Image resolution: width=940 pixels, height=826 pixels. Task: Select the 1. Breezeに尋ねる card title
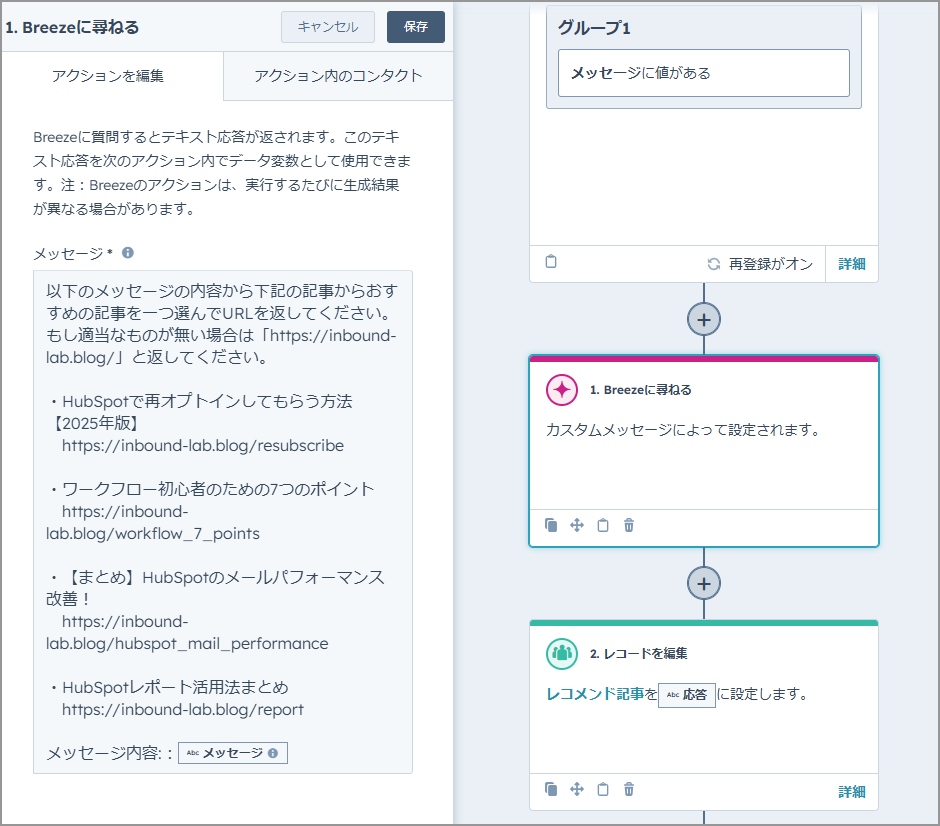(x=640, y=390)
